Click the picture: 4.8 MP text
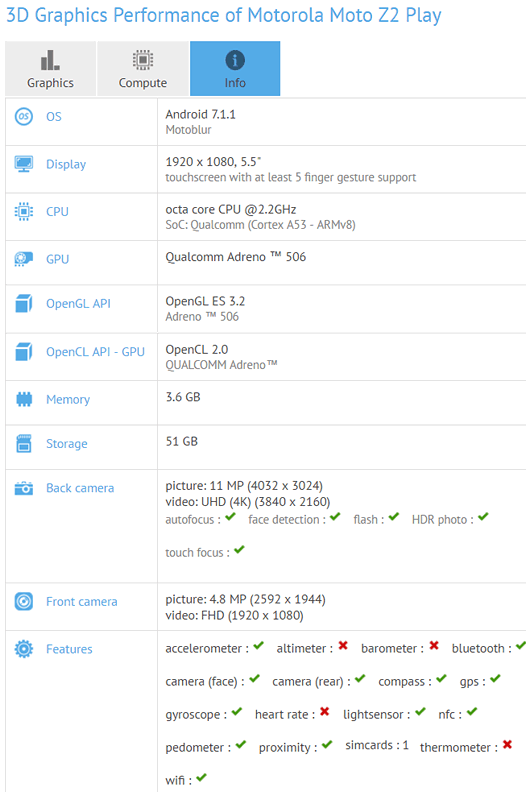The height and width of the screenshot is (792, 526). click(246, 600)
